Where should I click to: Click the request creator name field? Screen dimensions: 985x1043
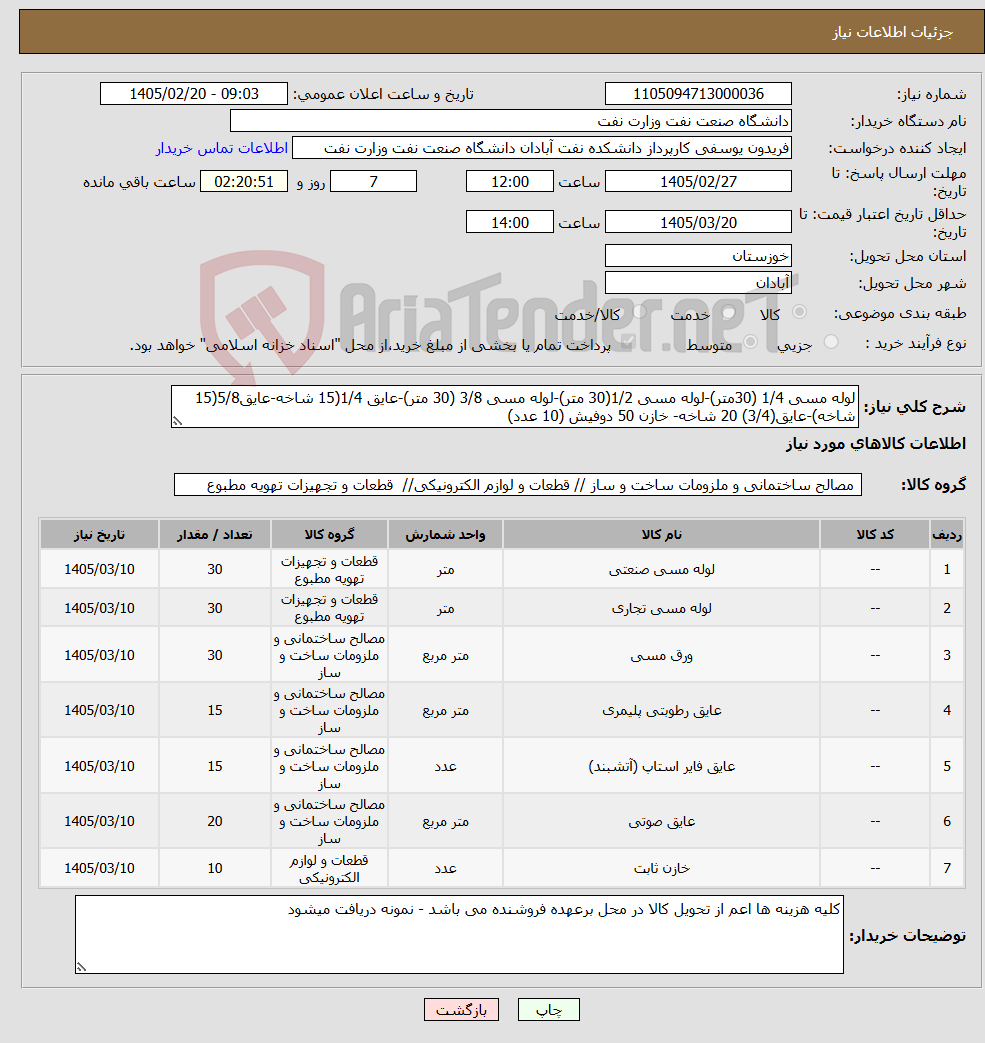tap(542, 148)
